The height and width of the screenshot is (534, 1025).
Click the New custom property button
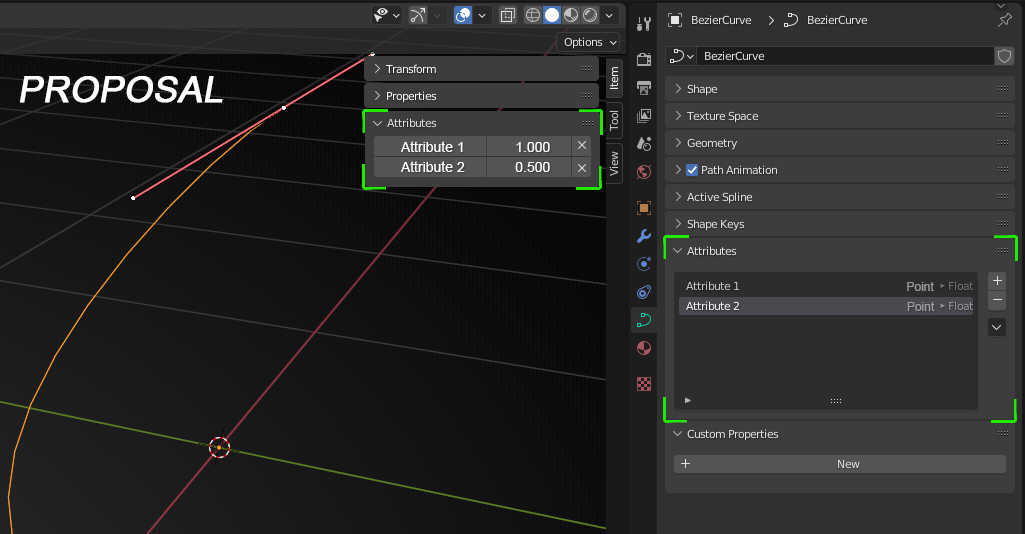(x=839, y=464)
